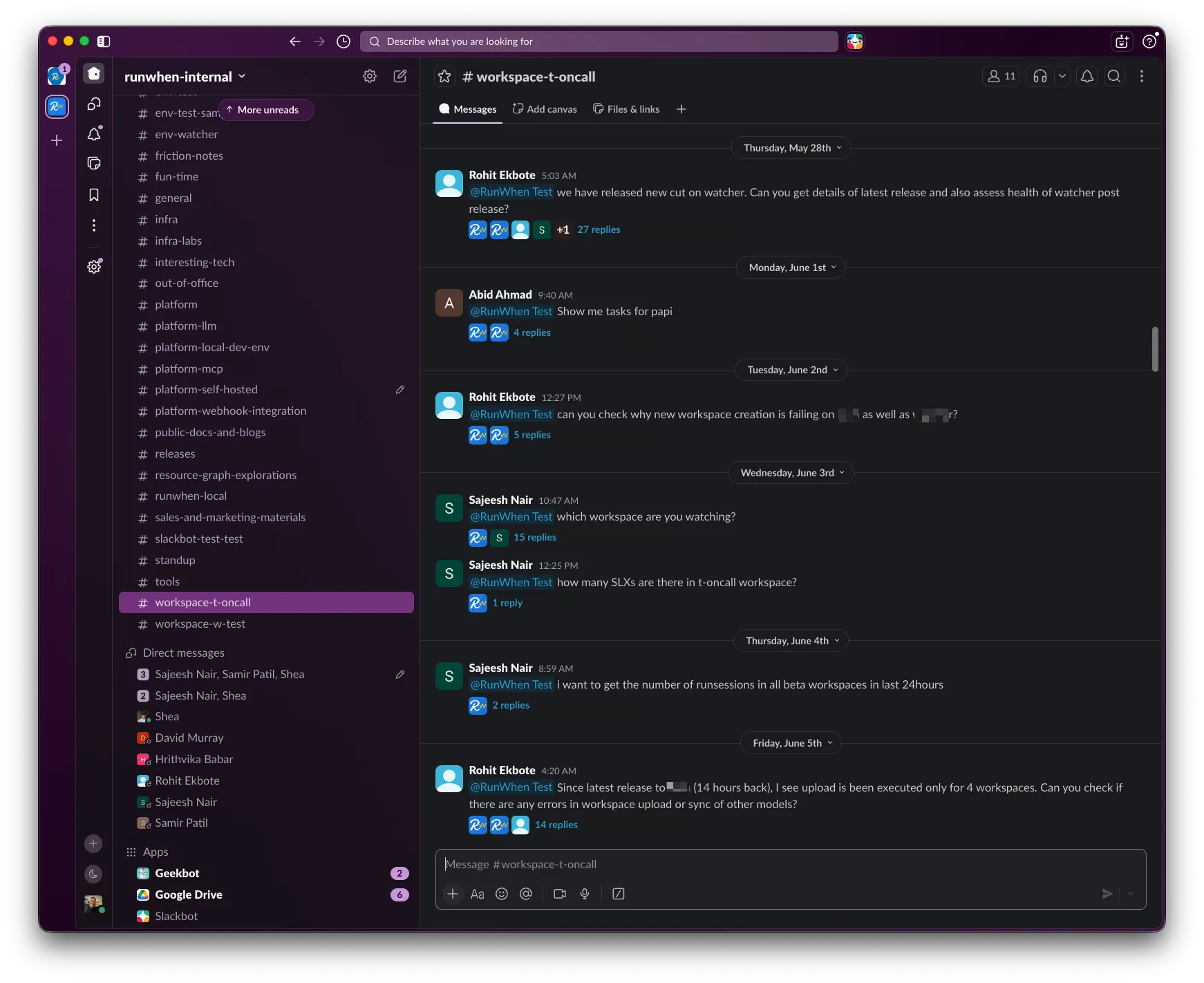Record an audio clip with the microphone

pos(585,894)
